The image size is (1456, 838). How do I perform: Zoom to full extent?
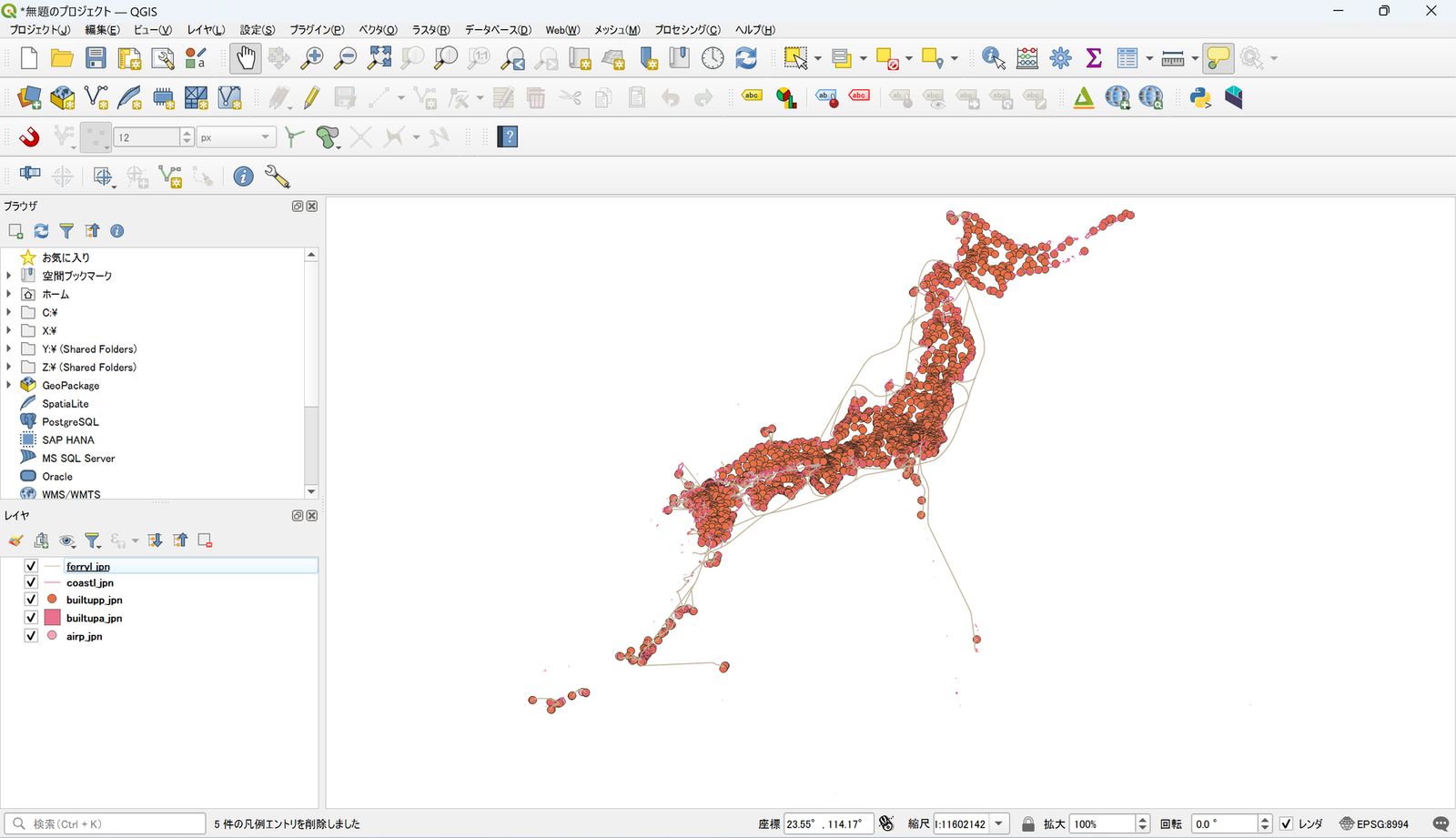379,58
